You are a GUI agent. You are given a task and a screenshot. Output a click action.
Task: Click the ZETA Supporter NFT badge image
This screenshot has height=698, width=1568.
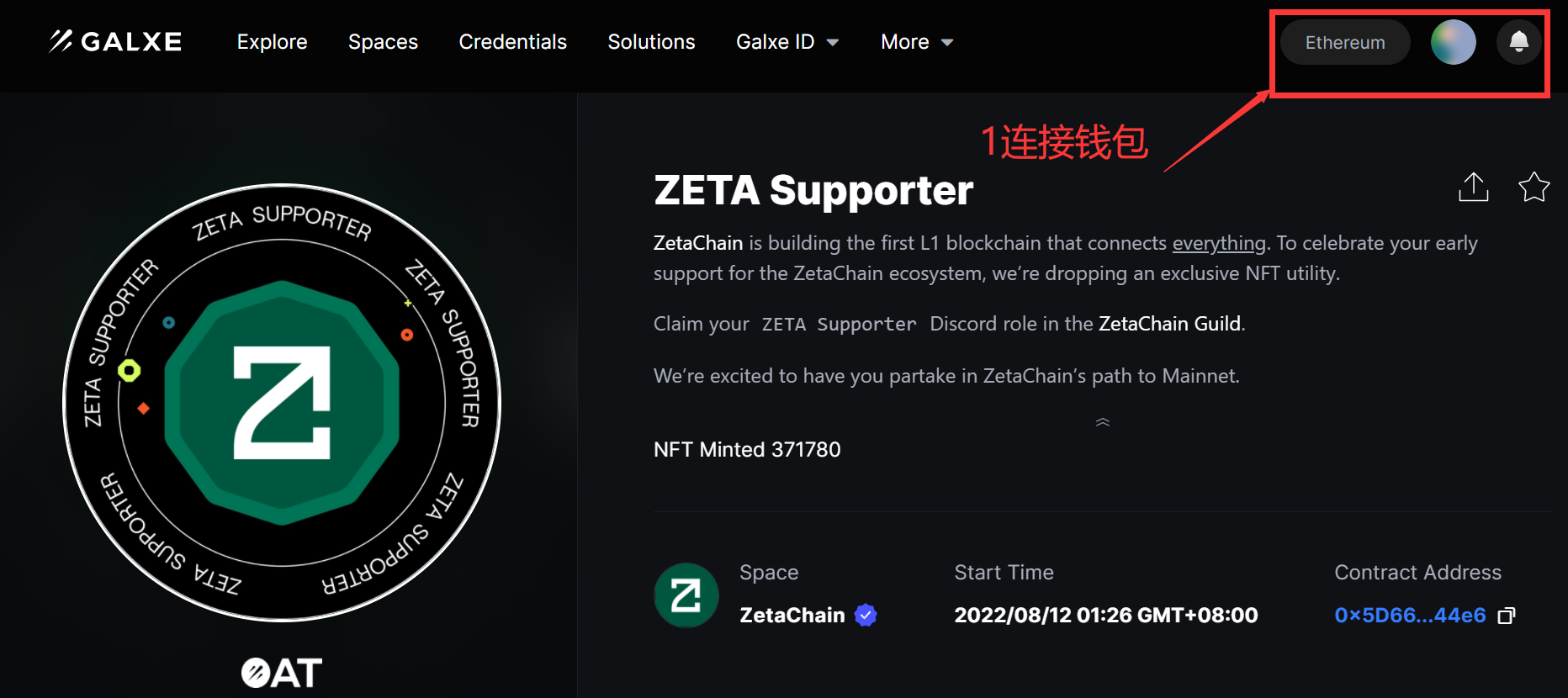coord(282,403)
